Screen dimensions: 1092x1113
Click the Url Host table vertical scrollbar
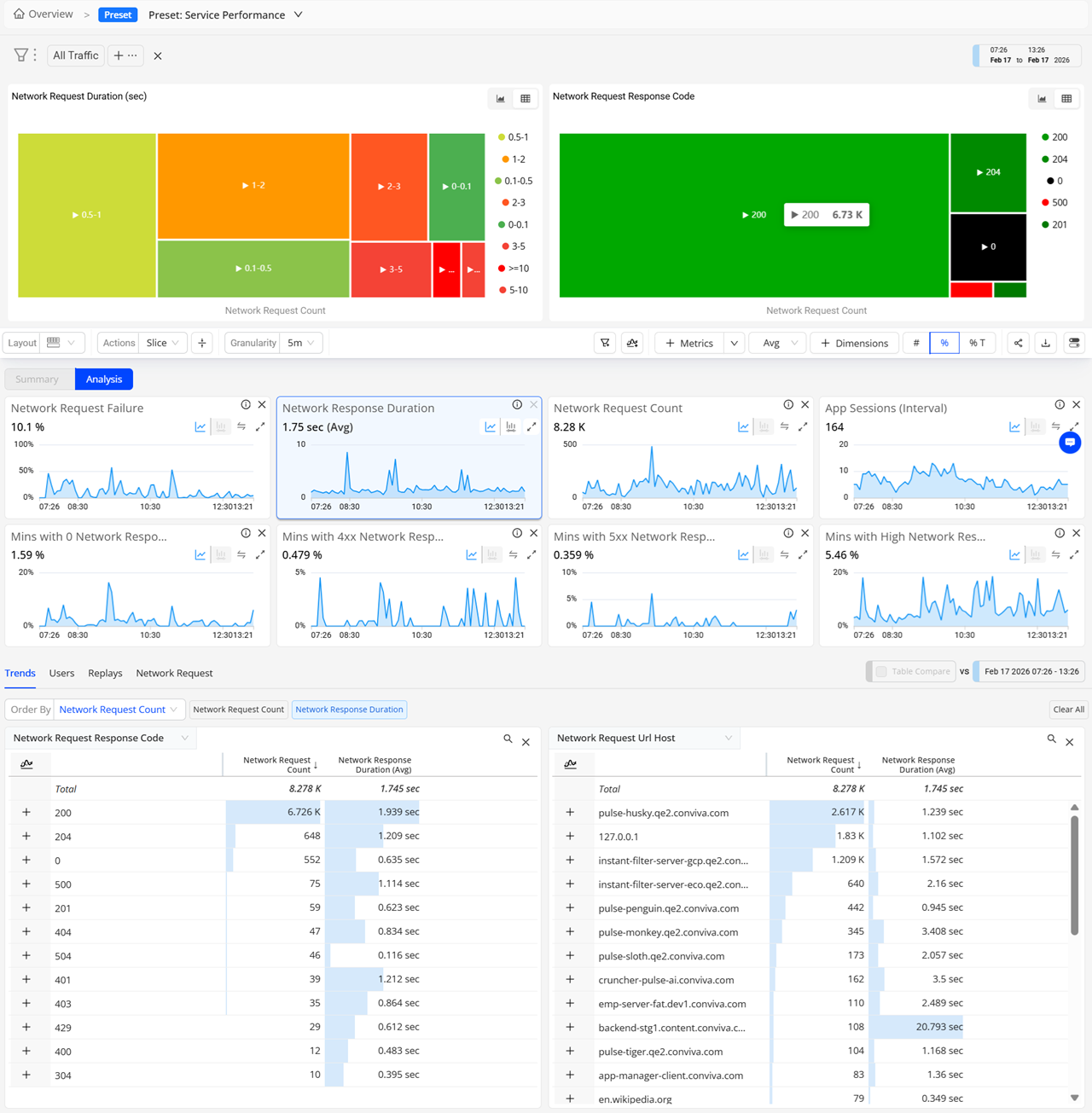[1074, 874]
